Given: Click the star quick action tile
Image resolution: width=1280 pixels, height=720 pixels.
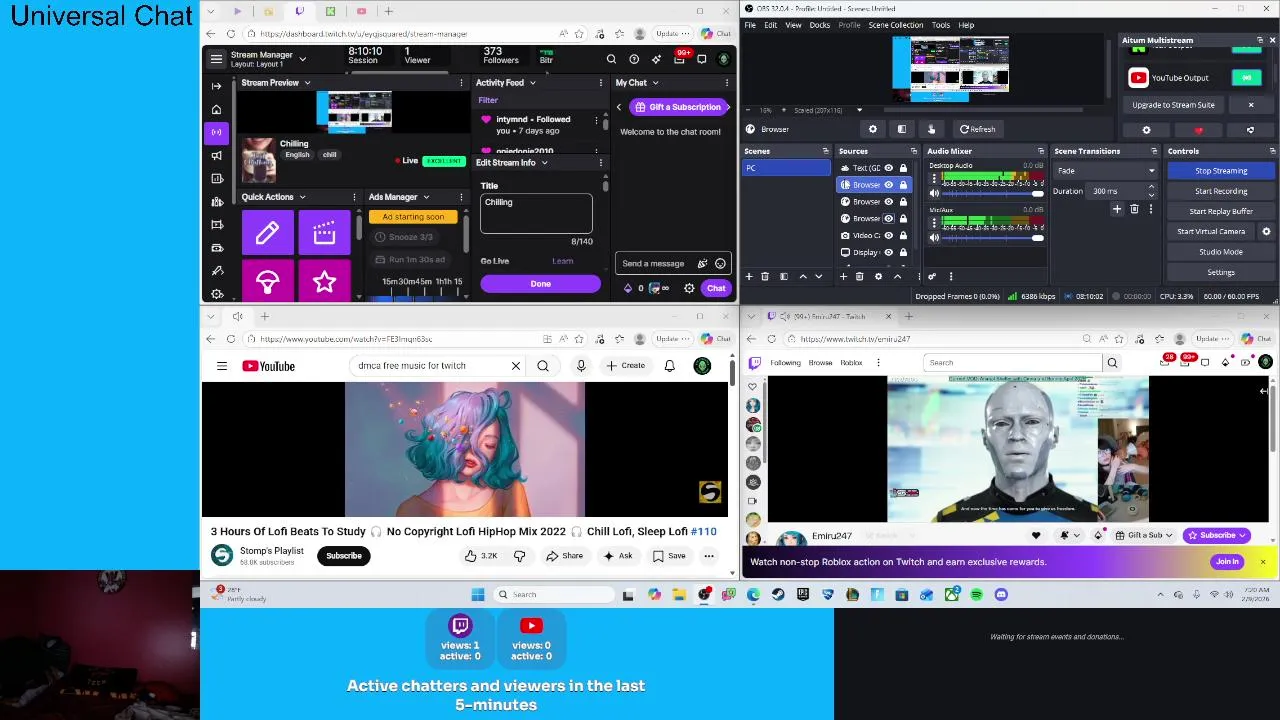Looking at the screenshot, I should click(x=324, y=282).
